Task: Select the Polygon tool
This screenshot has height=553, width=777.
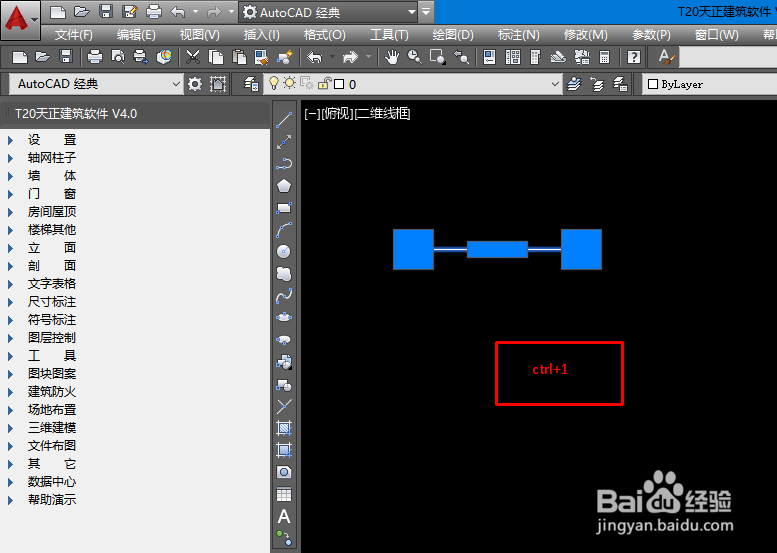Action: 284,186
